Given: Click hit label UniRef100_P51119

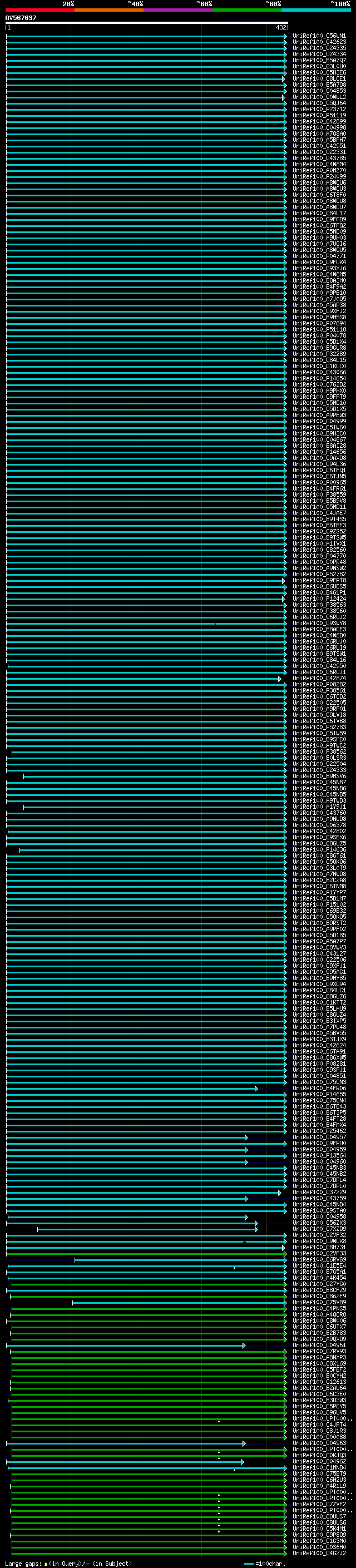Looking at the screenshot, I should [319, 115].
